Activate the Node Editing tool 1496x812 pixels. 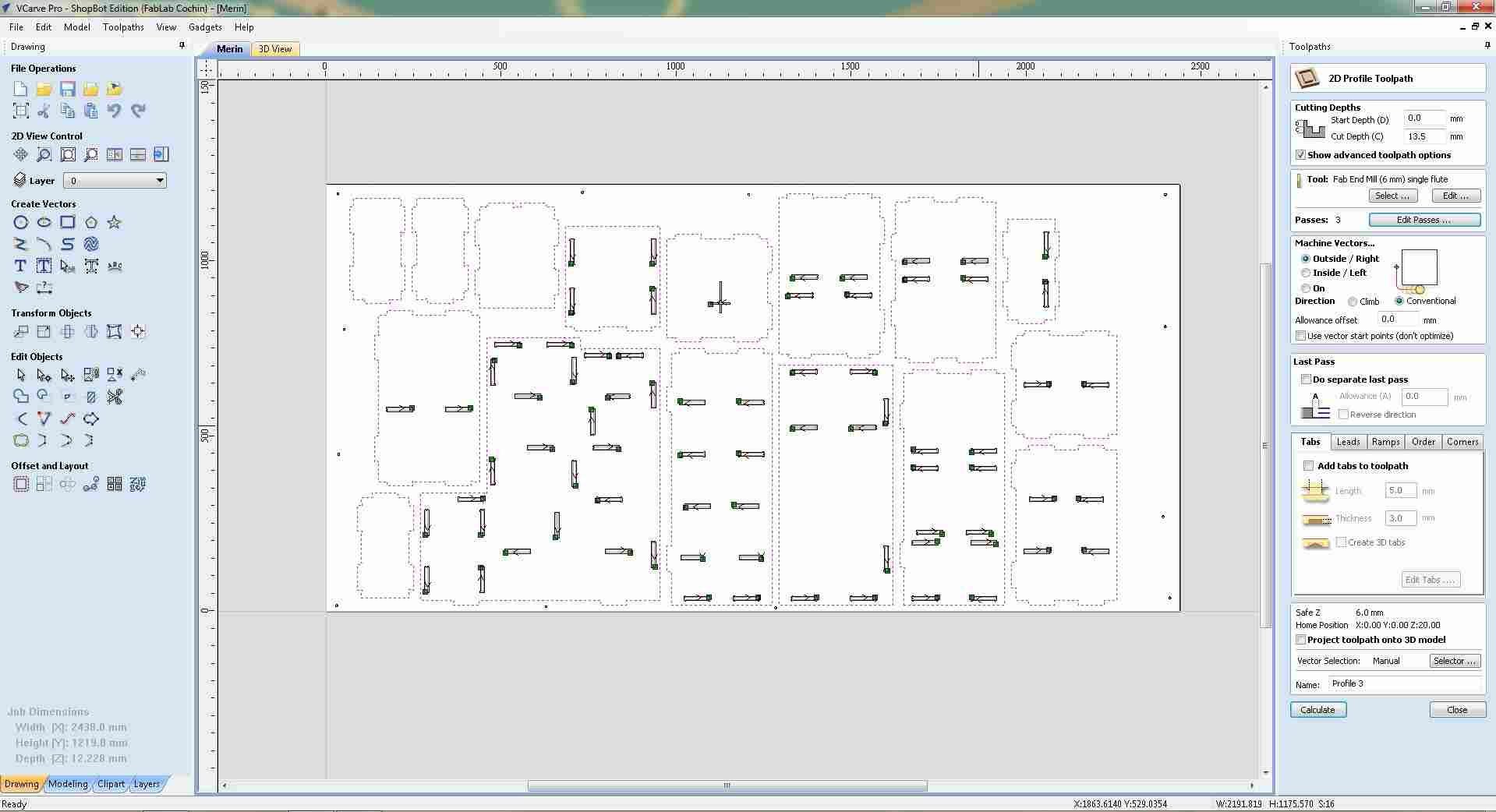pyautogui.click(x=44, y=375)
